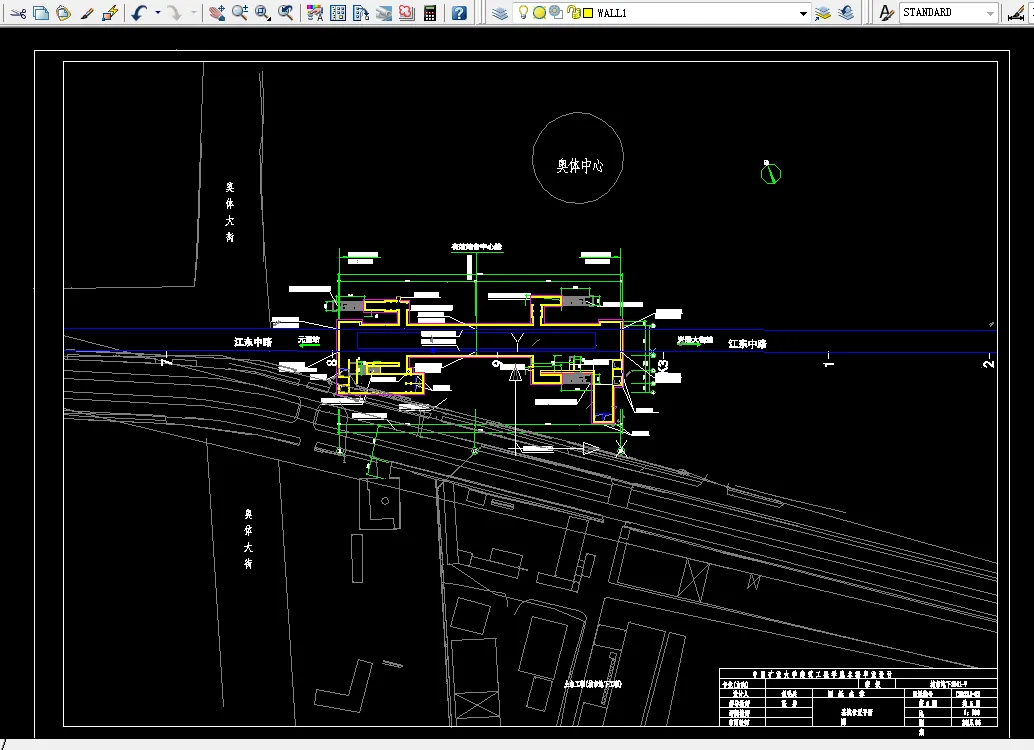Screen dimensions: 1034x750
Task: Click the Paste icon
Action: pos(63,13)
